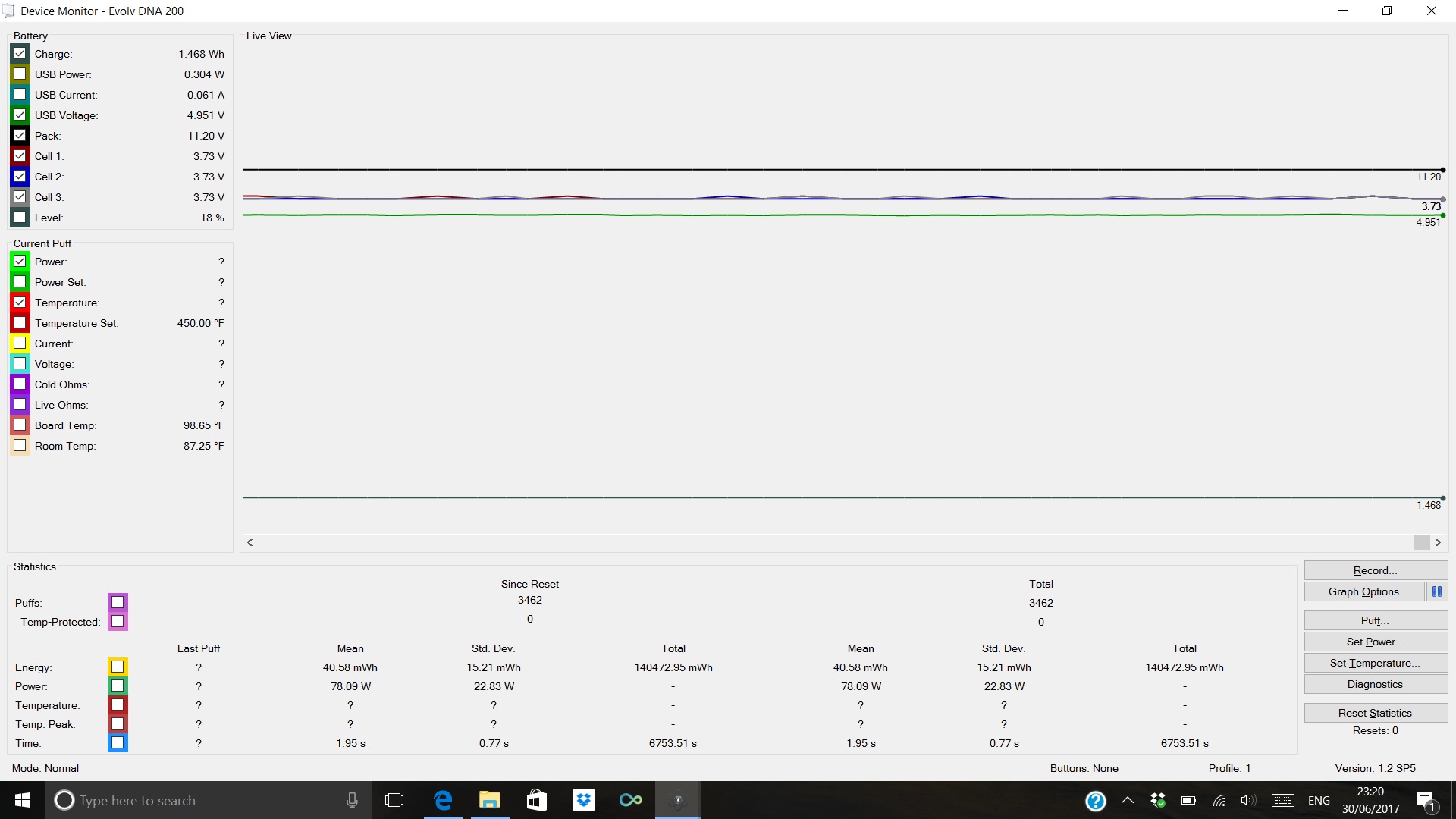Open Dropbox from the taskbar
The image size is (1456, 819).
(x=584, y=800)
